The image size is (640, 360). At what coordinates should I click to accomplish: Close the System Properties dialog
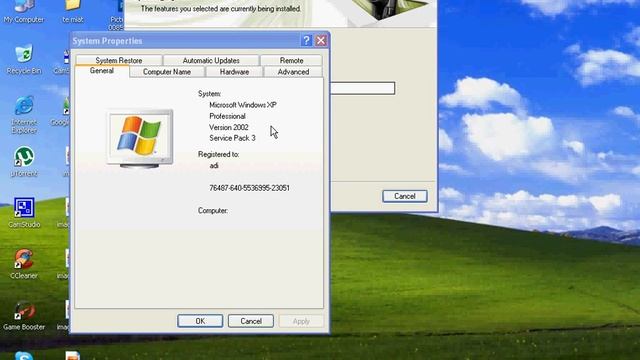(x=321, y=40)
